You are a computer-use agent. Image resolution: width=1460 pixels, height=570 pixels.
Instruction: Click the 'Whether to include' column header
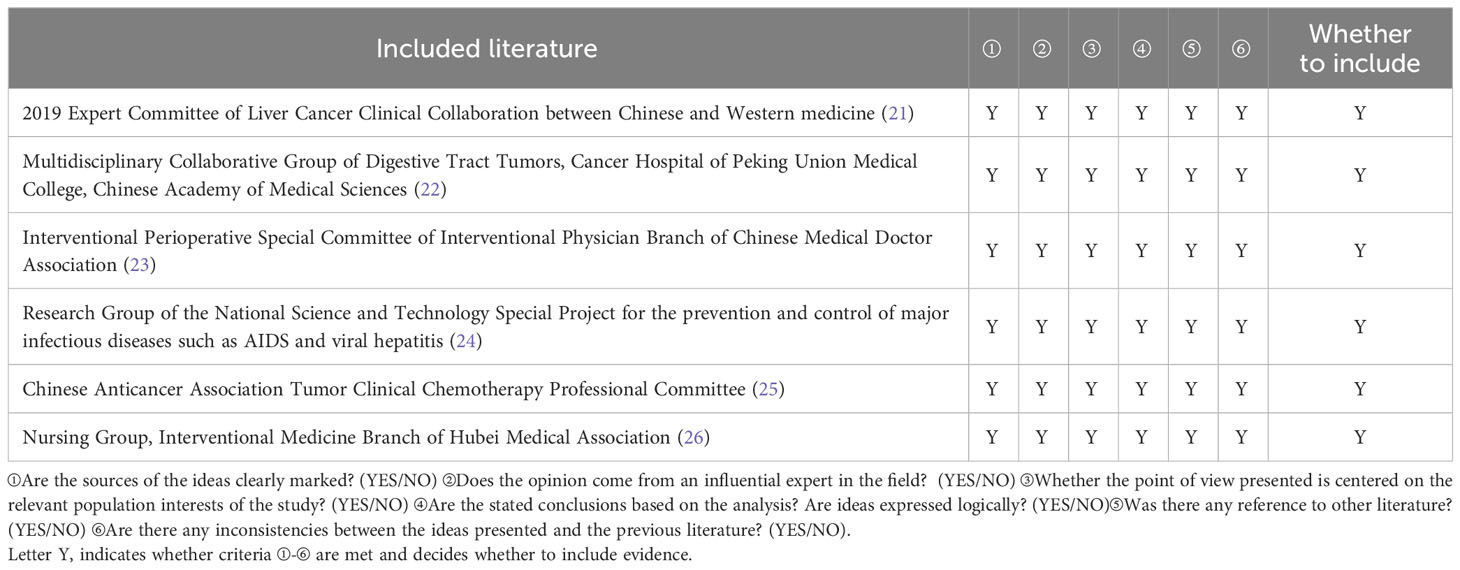point(1359,48)
